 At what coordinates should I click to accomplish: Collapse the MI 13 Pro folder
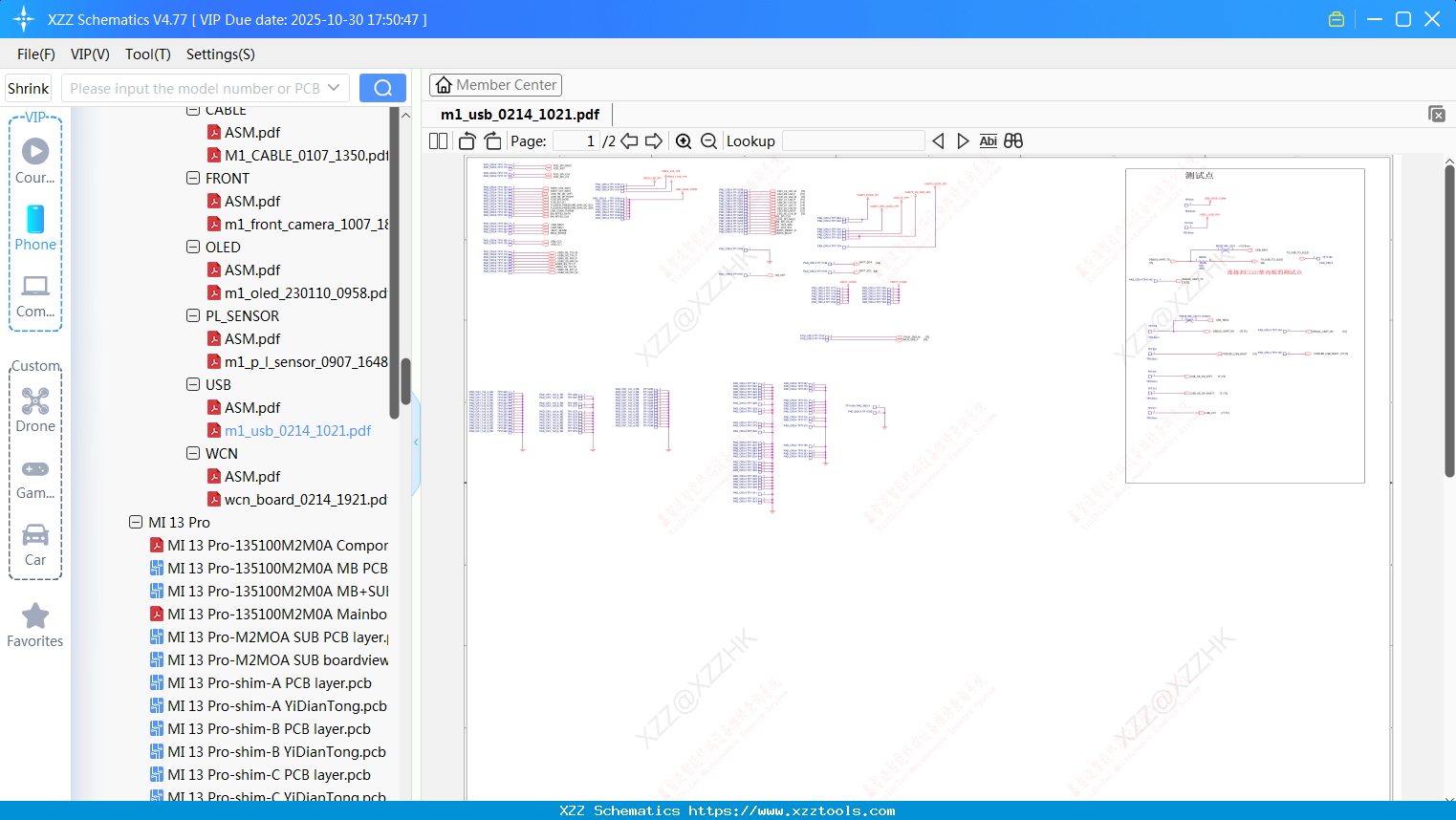click(x=136, y=522)
